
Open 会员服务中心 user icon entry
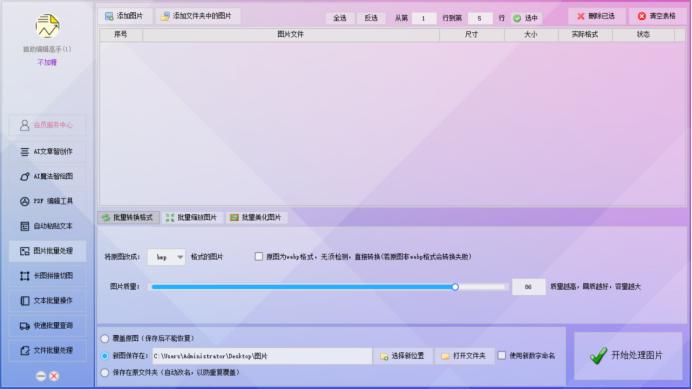pos(47,125)
